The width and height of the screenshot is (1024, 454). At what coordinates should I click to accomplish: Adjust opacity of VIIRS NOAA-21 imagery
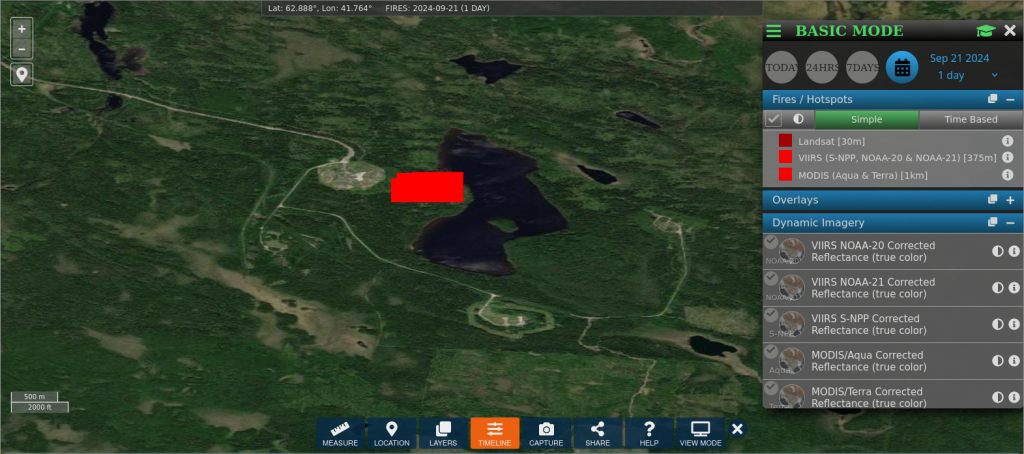pyautogui.click(x=997, y=288)
